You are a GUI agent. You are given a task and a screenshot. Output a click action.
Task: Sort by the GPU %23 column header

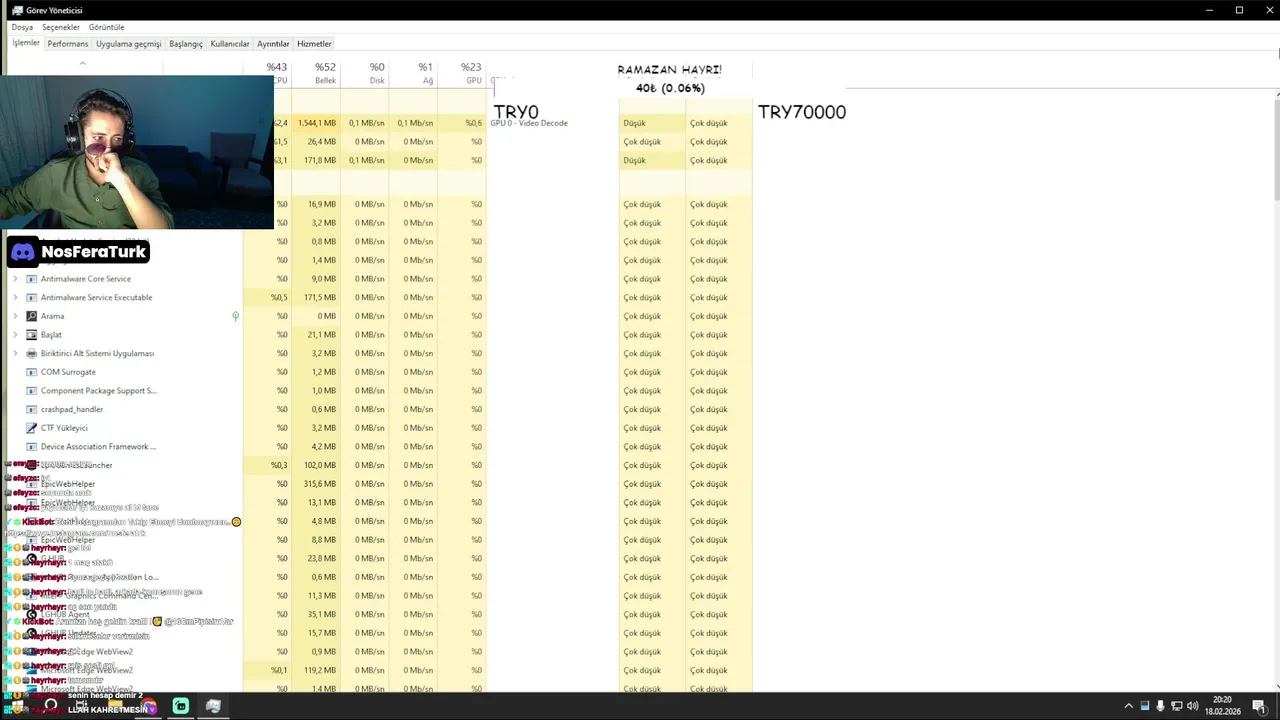[462, 73]
